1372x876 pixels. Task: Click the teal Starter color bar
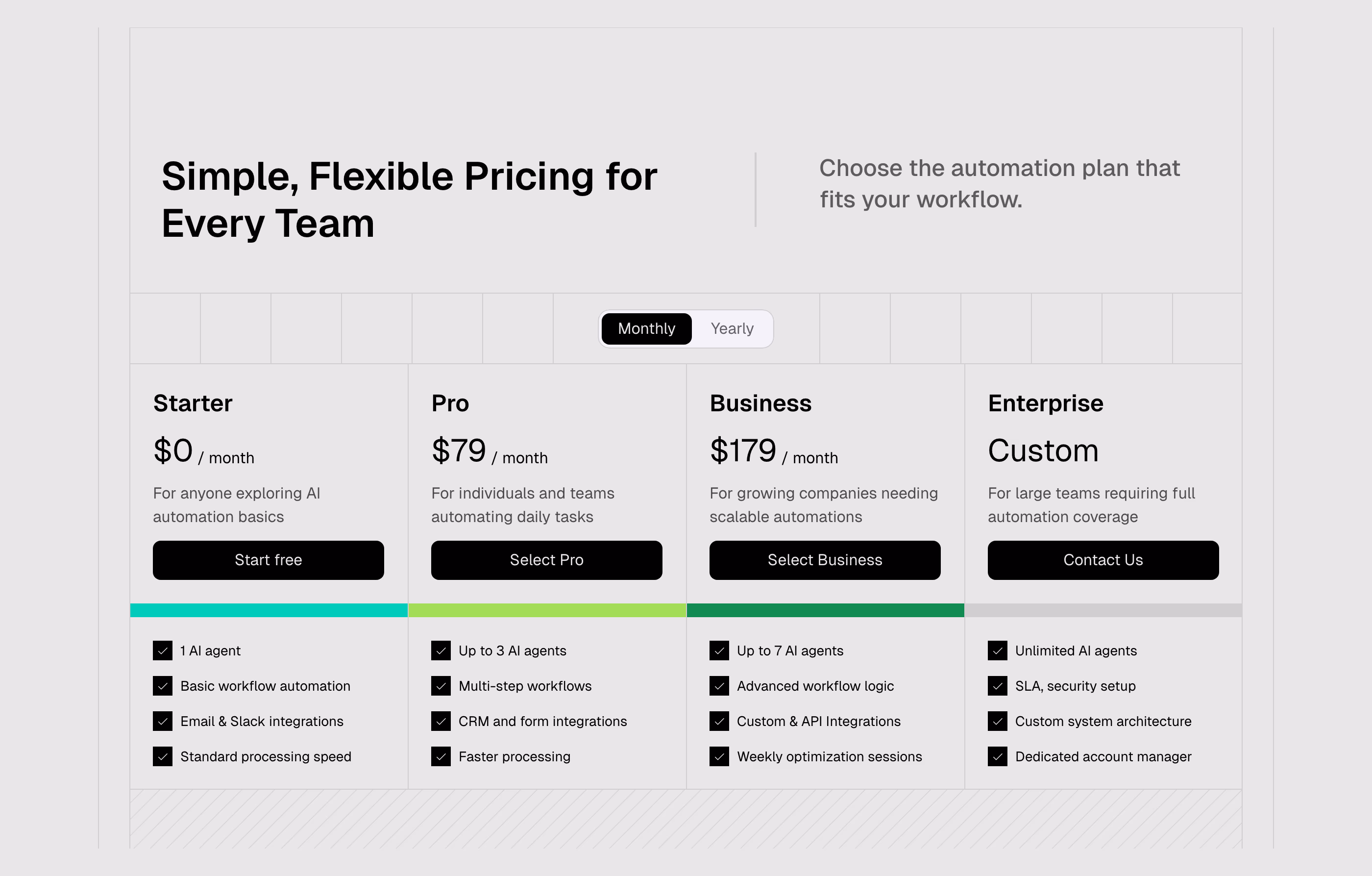coord(269,610)
